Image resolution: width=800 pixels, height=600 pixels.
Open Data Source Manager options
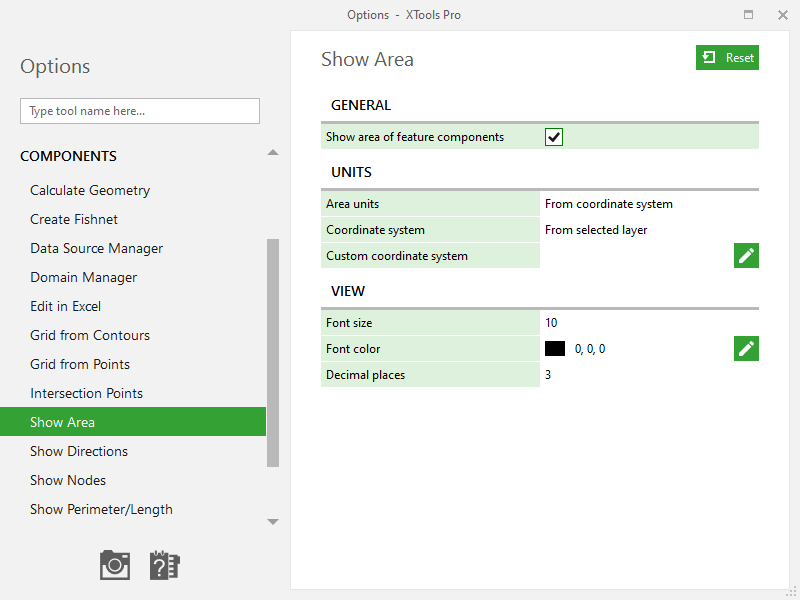tap(96, 248)
